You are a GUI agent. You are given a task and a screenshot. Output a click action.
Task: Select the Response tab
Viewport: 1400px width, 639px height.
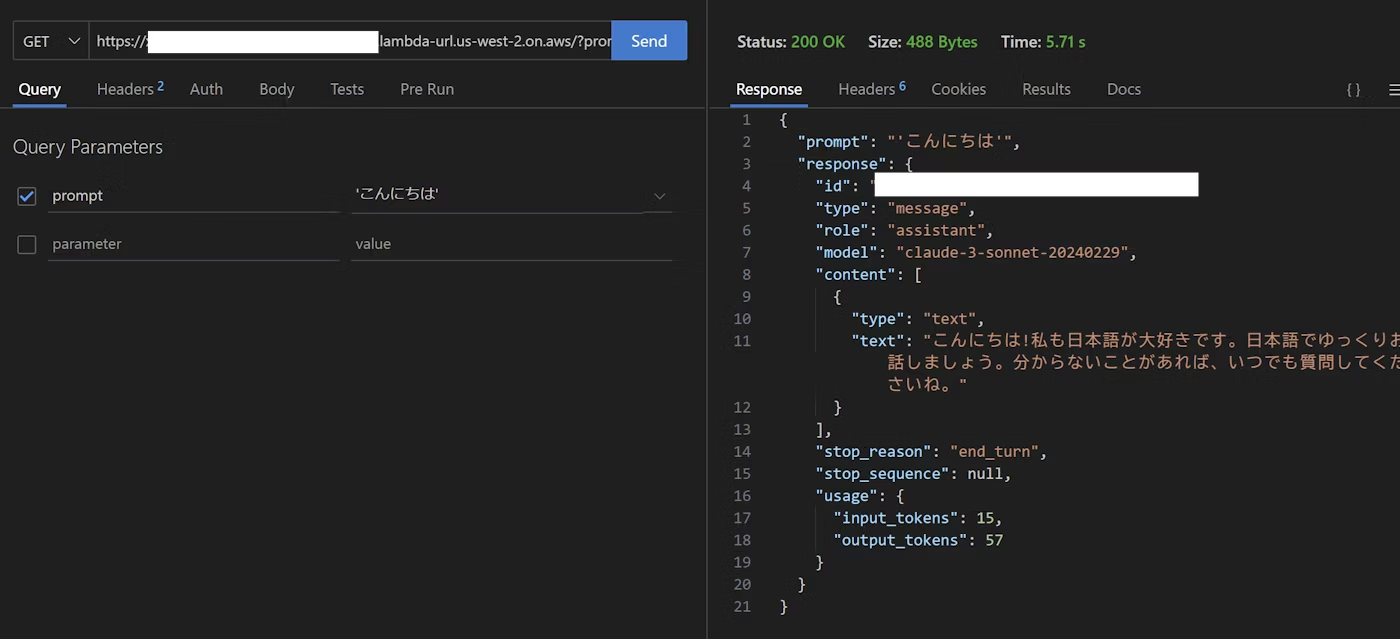(x=769, y=89)
